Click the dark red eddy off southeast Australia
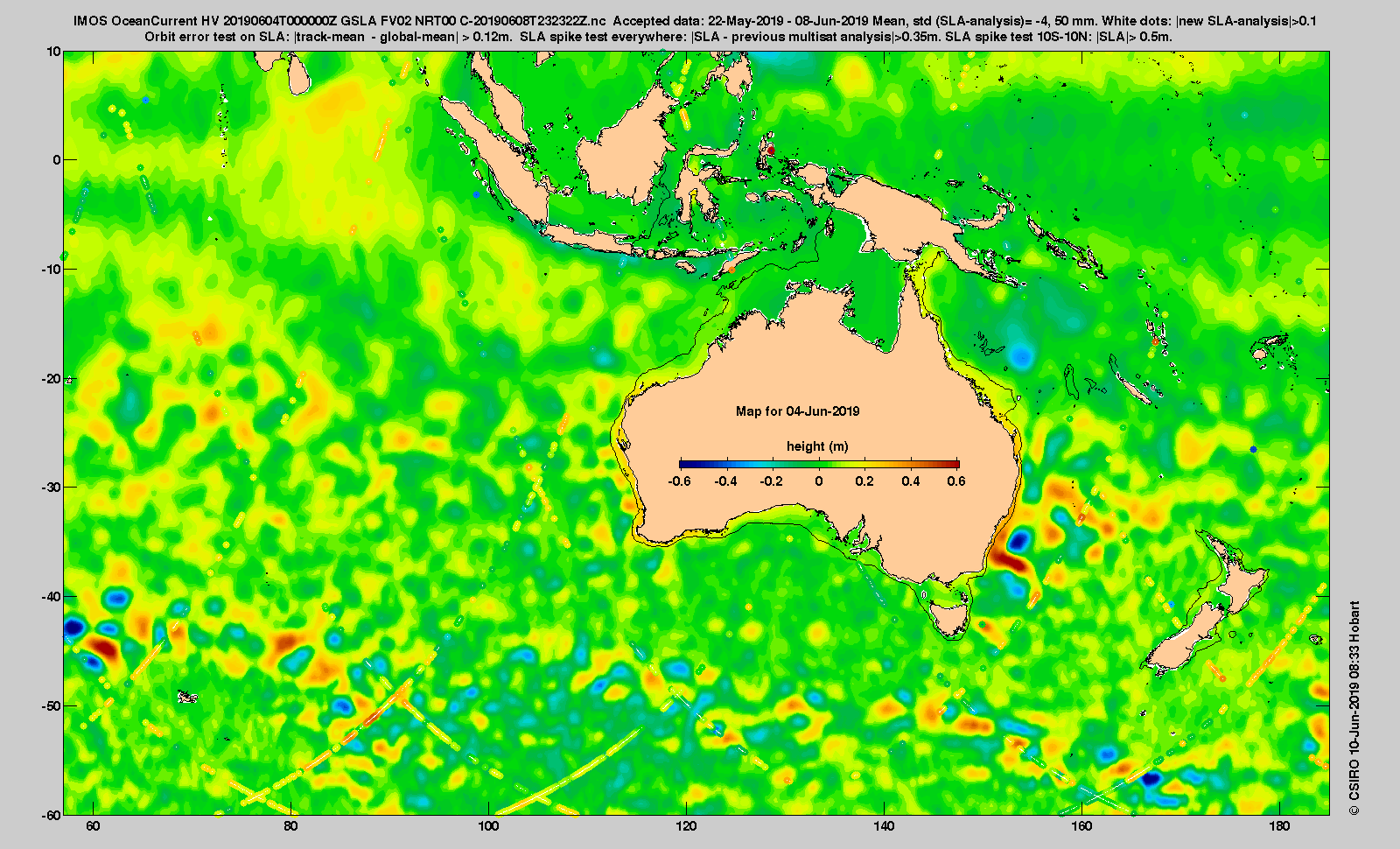The image size is (1400, 849). pos(1008,558)
